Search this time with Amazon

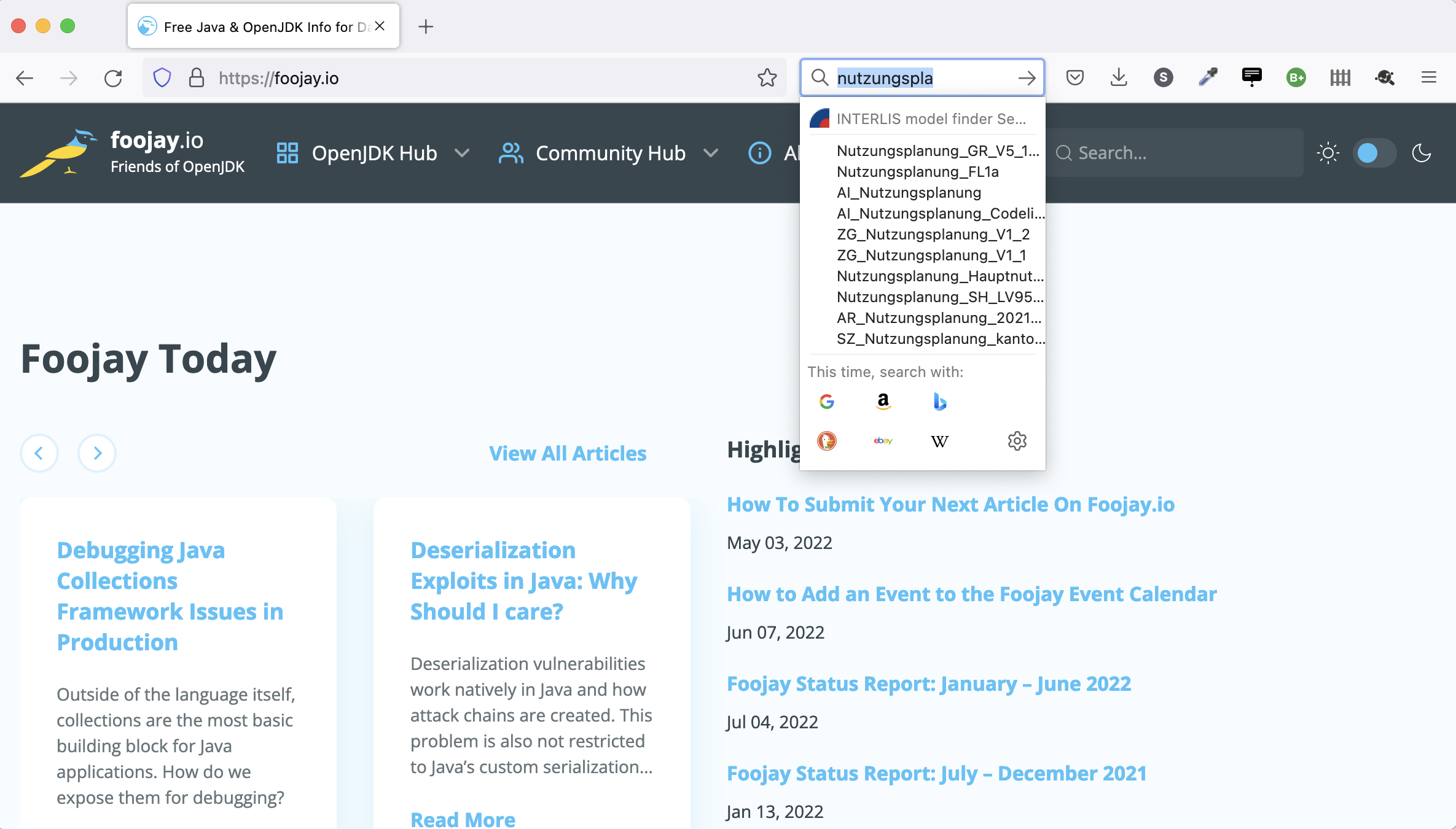(883, 402)
